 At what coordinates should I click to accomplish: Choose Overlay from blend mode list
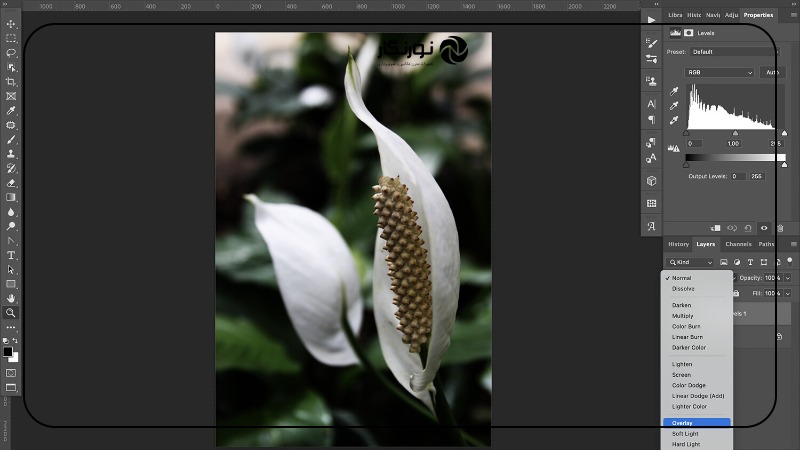[x=697, y=422]
